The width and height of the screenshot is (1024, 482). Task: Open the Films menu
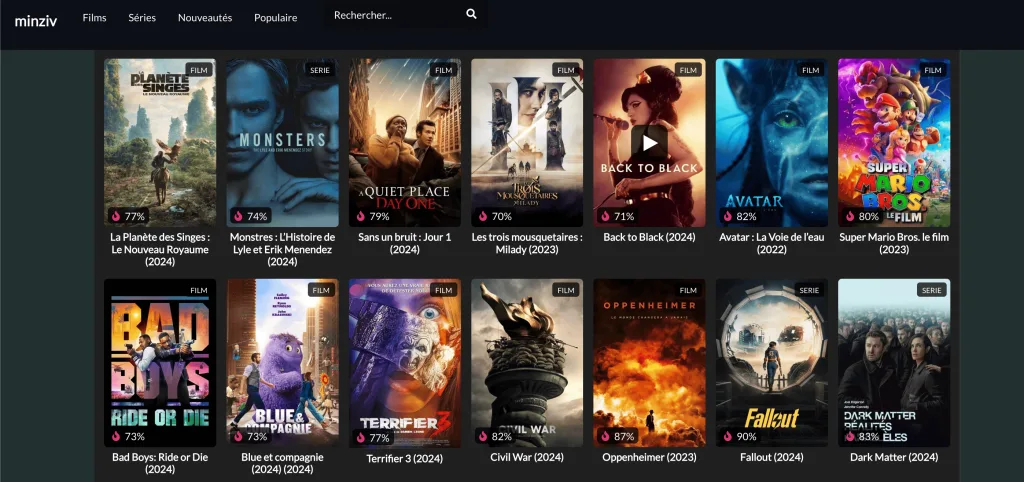click(x=94, y=18)
